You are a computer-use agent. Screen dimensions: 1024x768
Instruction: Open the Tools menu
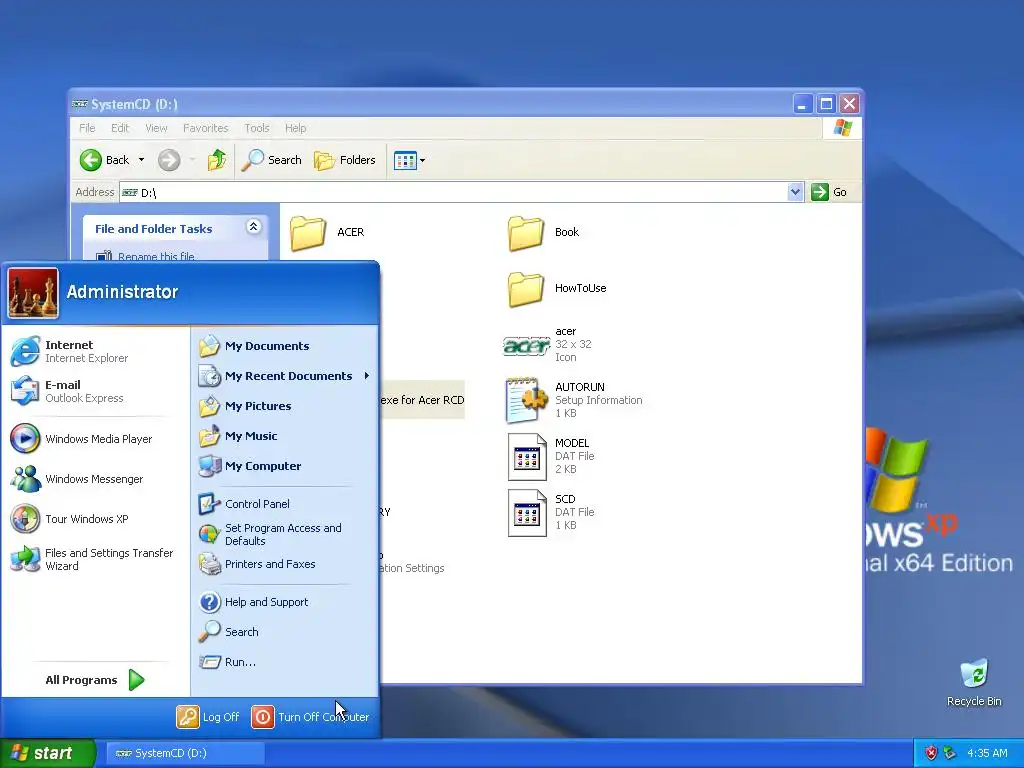[257, 128]
